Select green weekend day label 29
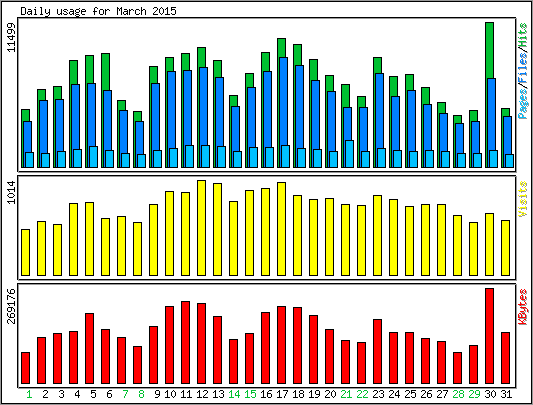The width and height of the screenshot is (533, 405). (474, 394)
